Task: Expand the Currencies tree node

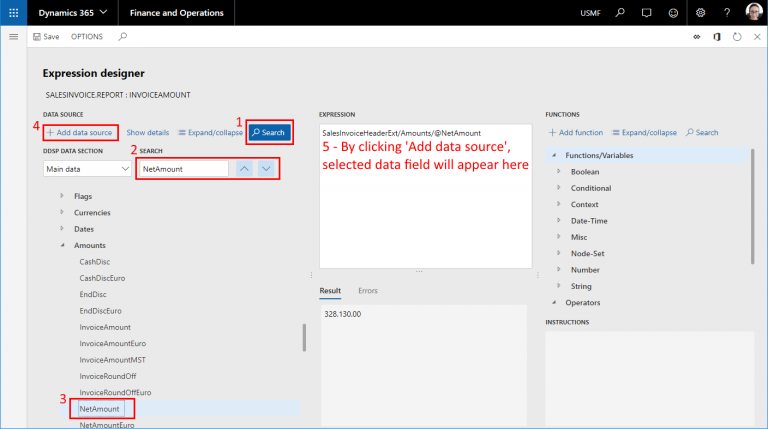Action: tap(63, 213)
